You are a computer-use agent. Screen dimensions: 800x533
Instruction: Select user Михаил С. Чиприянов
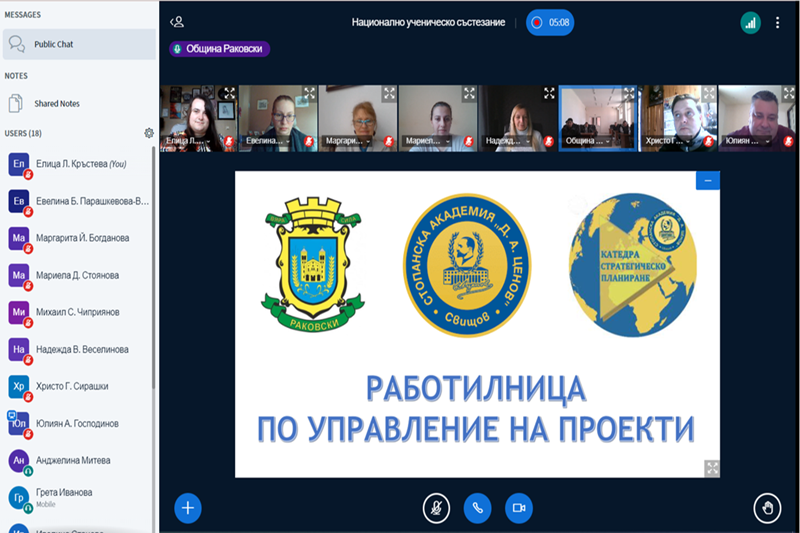click(78, 312)
